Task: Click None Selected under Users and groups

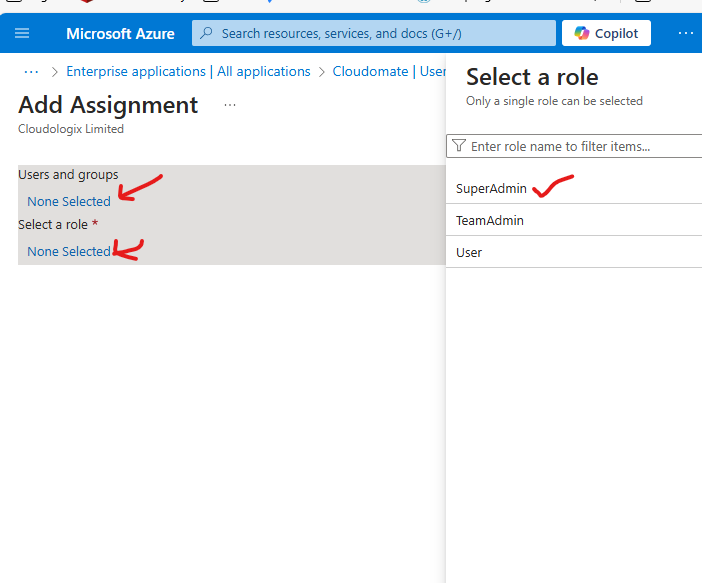Action: click(x=69, y=201)
